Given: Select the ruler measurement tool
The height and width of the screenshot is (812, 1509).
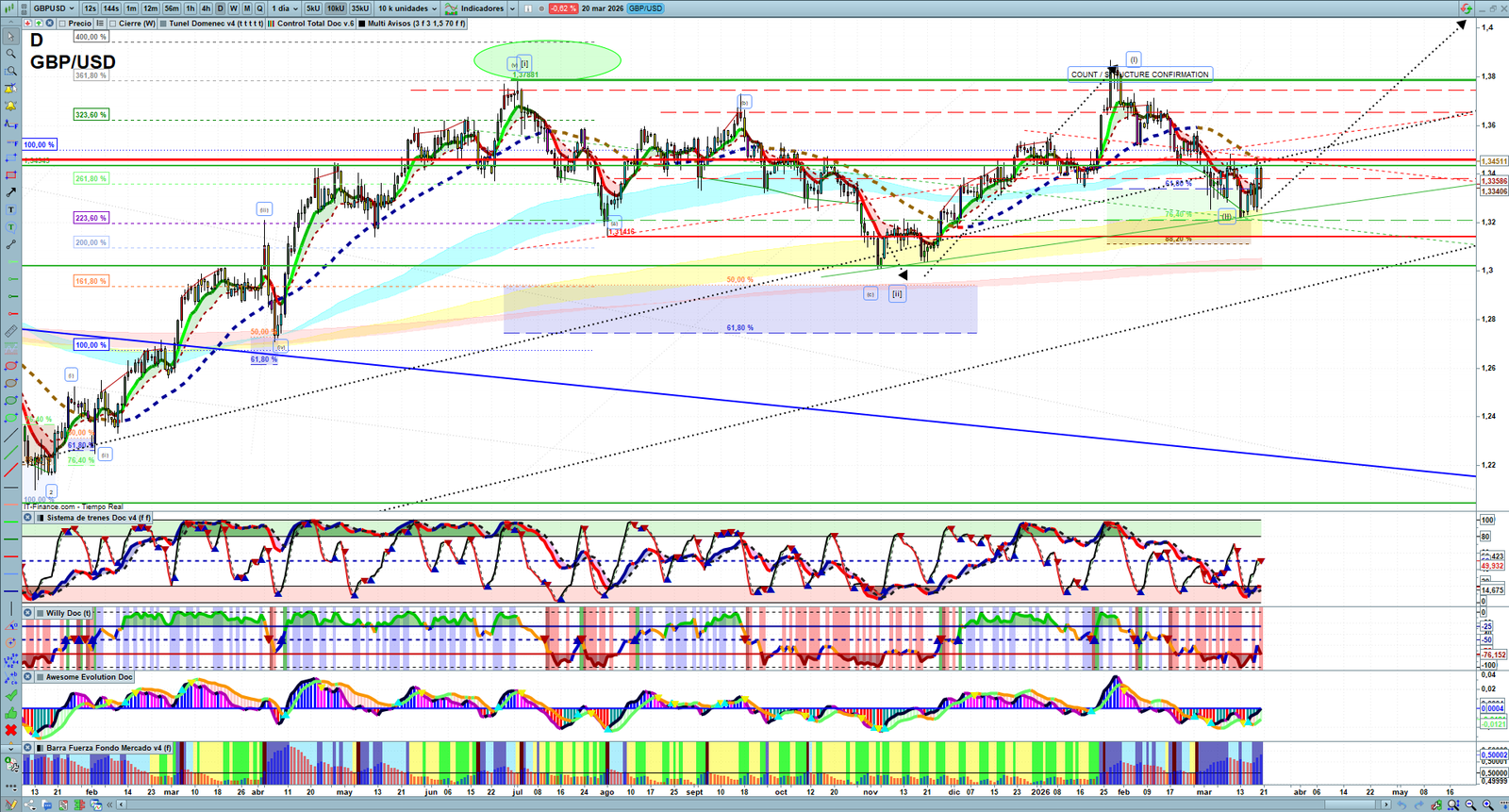Looking at the screenshot, I should [x=10, y=331].
